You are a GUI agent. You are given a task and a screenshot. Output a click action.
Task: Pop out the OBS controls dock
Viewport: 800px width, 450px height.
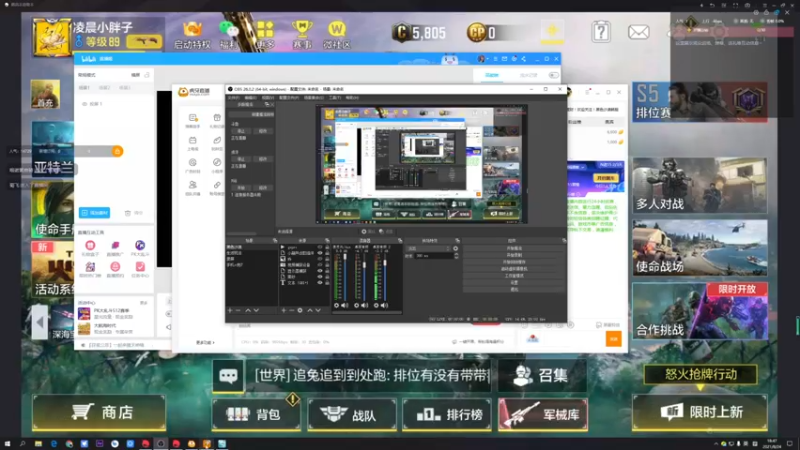pos(564,240)
